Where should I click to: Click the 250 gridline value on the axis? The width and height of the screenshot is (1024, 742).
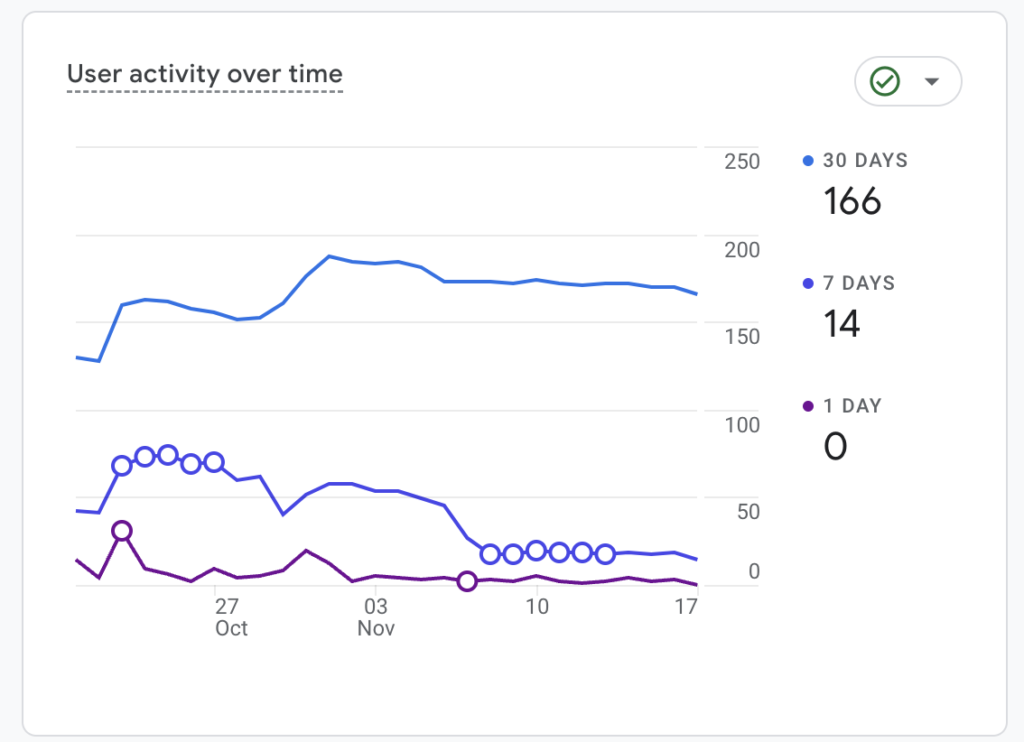click(739, 161)
